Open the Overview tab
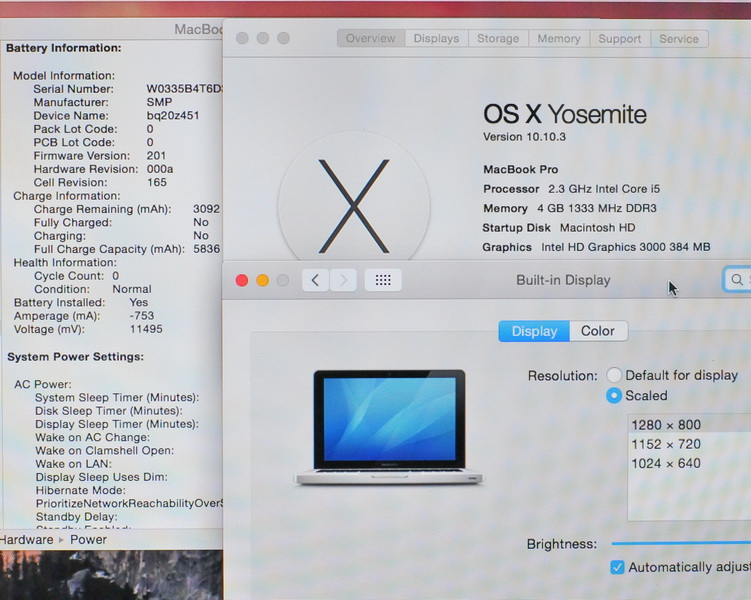Image resolution: width=751 pixels, height=600 pixels. [x=371, y=38]
